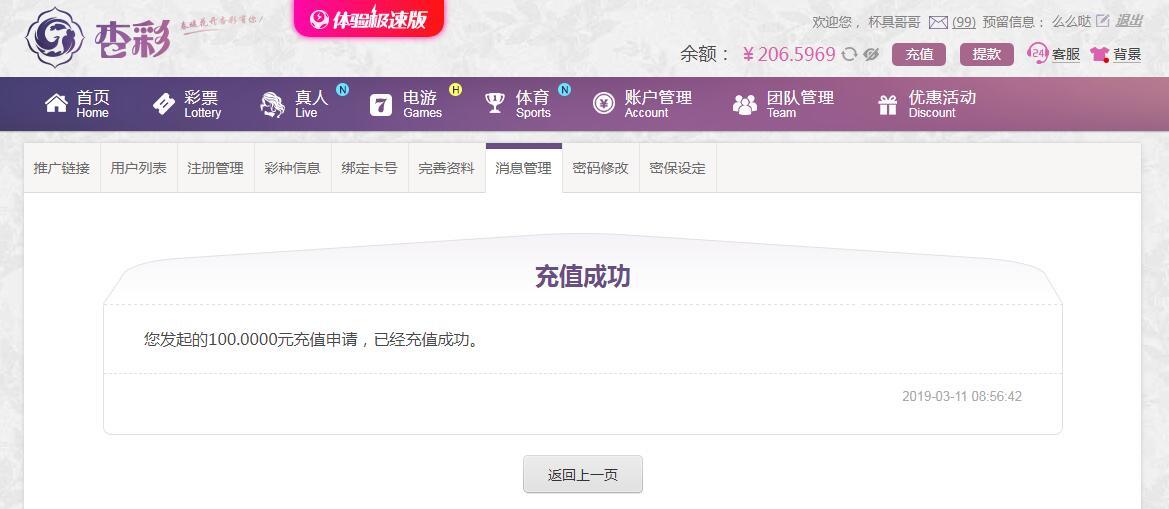Click the edit reserved info pencil icon

[1103, 21]
